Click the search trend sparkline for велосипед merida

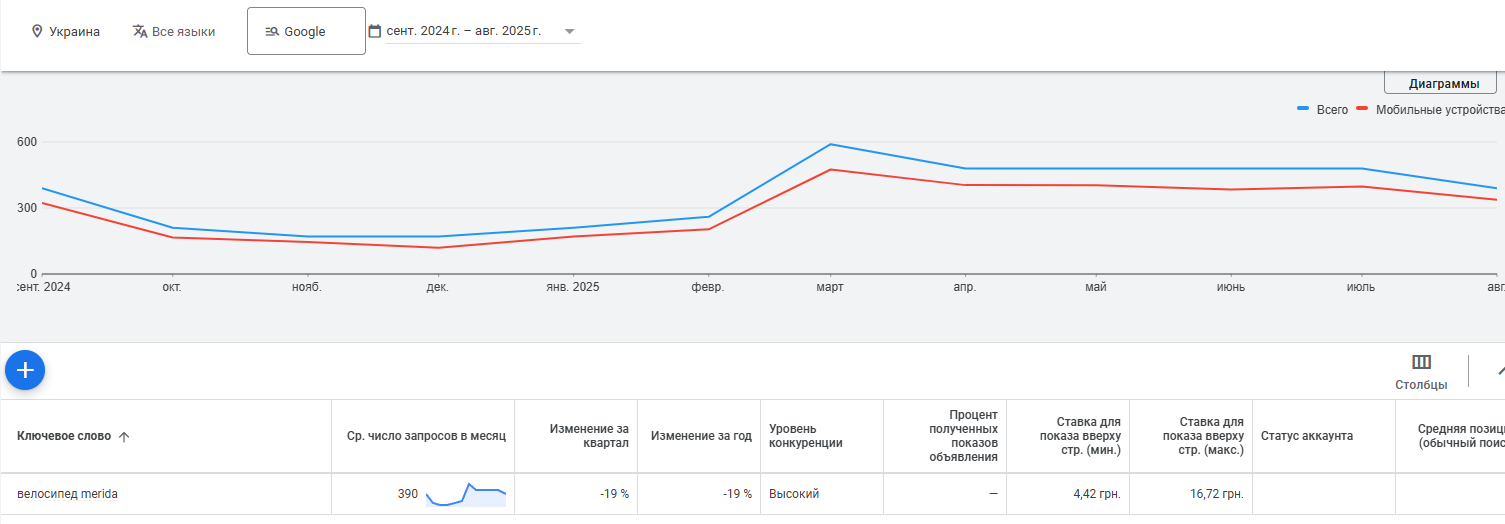(x=466, y=494)
